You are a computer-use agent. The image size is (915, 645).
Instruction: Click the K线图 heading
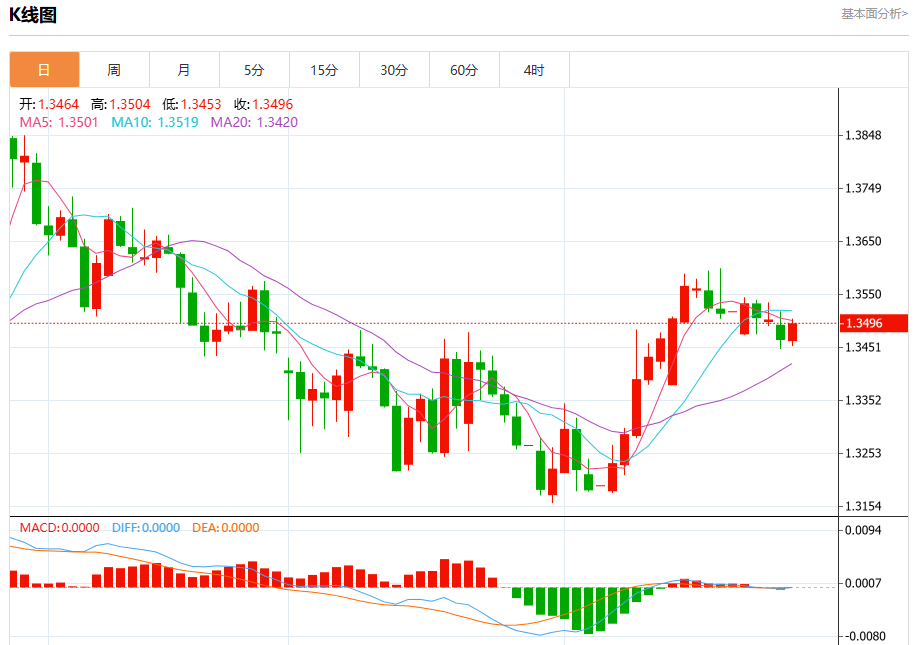[x=33, y=15]
